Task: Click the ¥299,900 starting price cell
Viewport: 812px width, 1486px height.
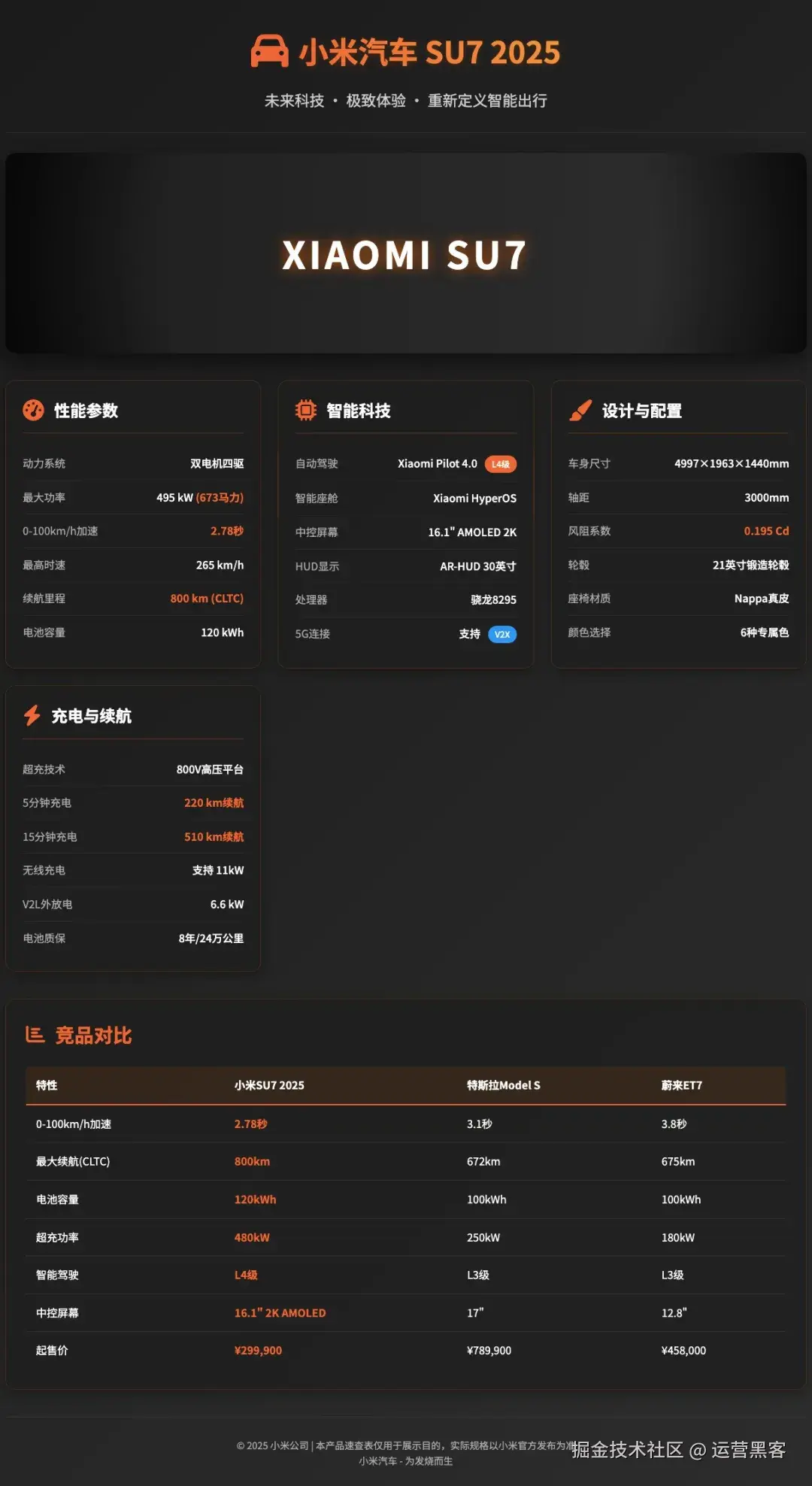Action: click(x=258, y=1351)
